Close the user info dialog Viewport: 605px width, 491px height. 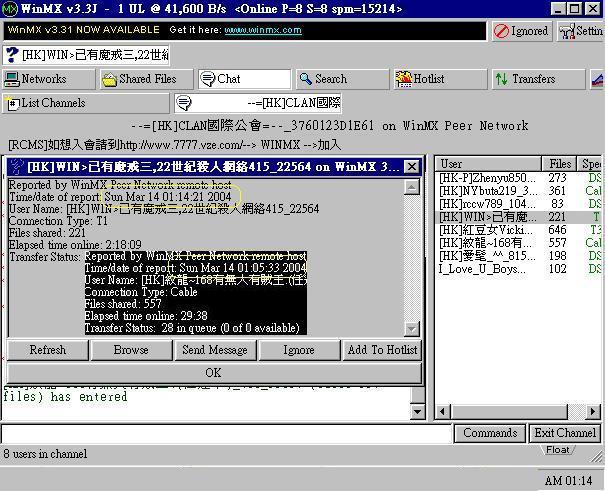click(412, 167)
